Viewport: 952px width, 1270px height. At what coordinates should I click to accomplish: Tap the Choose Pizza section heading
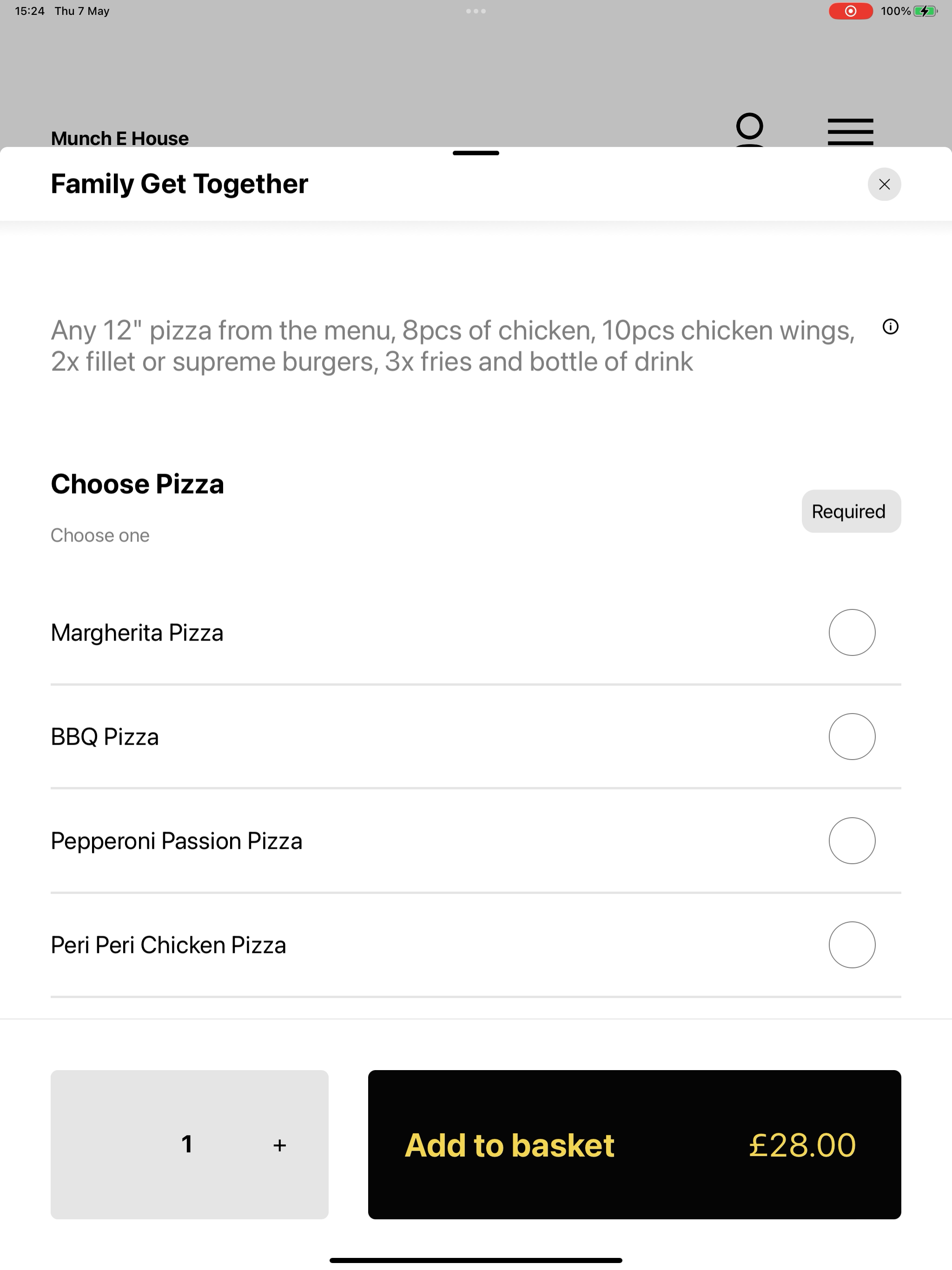point(137,483)
